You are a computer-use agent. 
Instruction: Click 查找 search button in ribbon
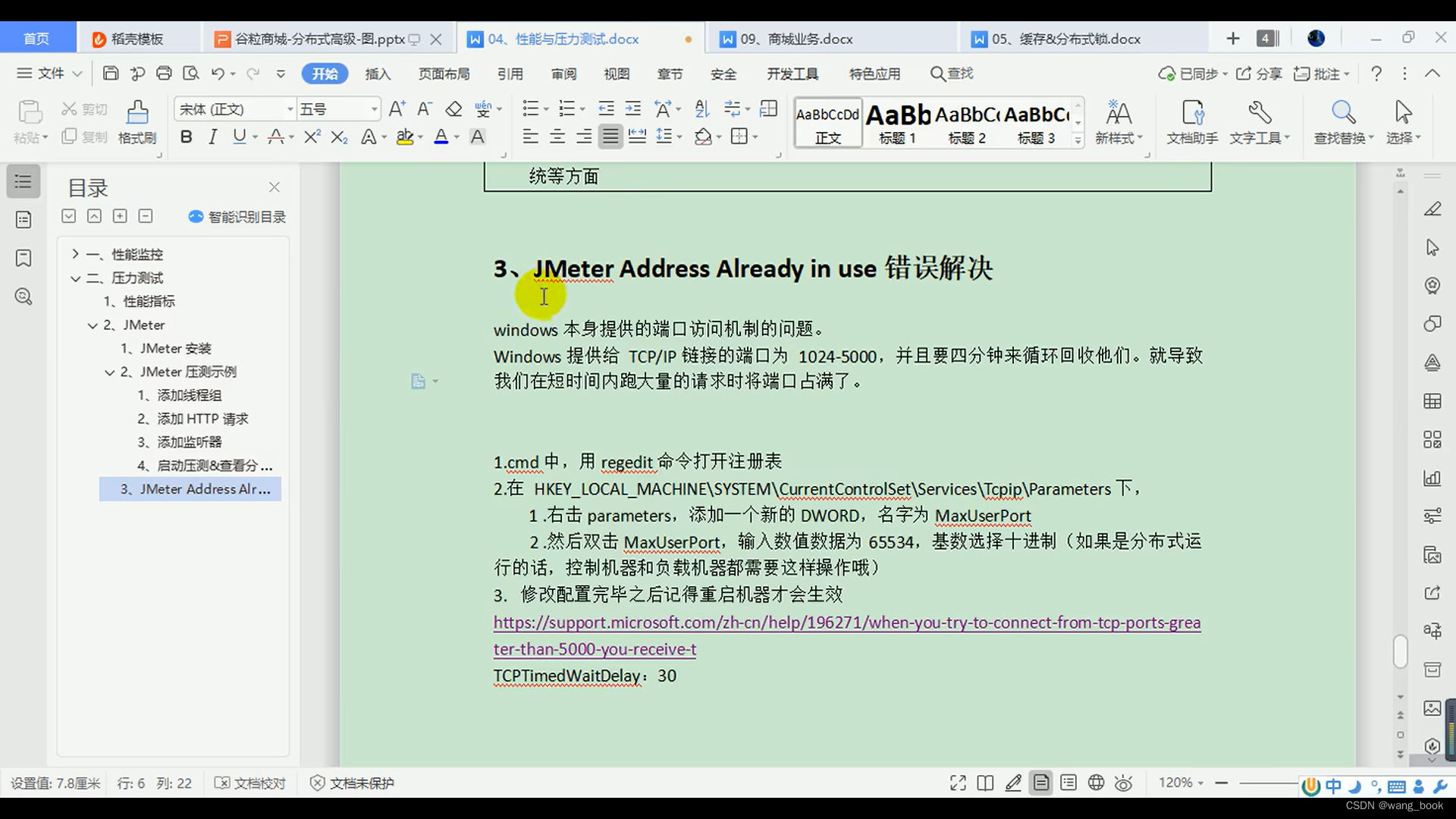point(952,74)
